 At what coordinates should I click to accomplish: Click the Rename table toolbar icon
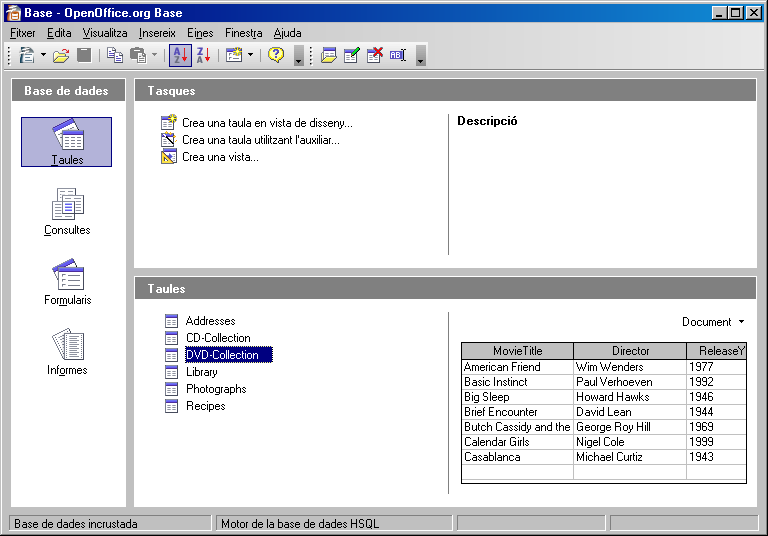coord(398,55)
